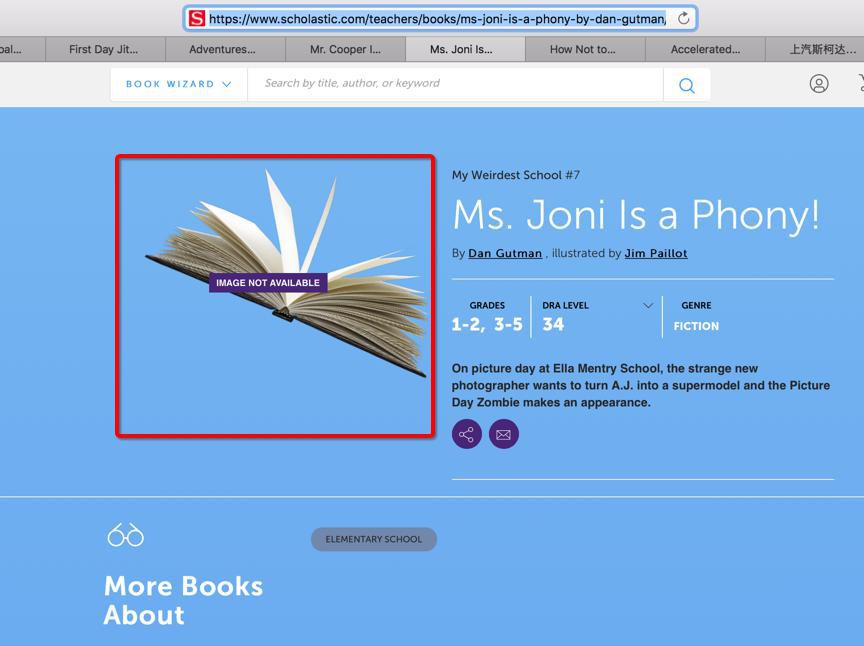Click the reload page icon in address bar
Image resolution: width=864 pixels, height=646 pixels.
pos(683,19)
